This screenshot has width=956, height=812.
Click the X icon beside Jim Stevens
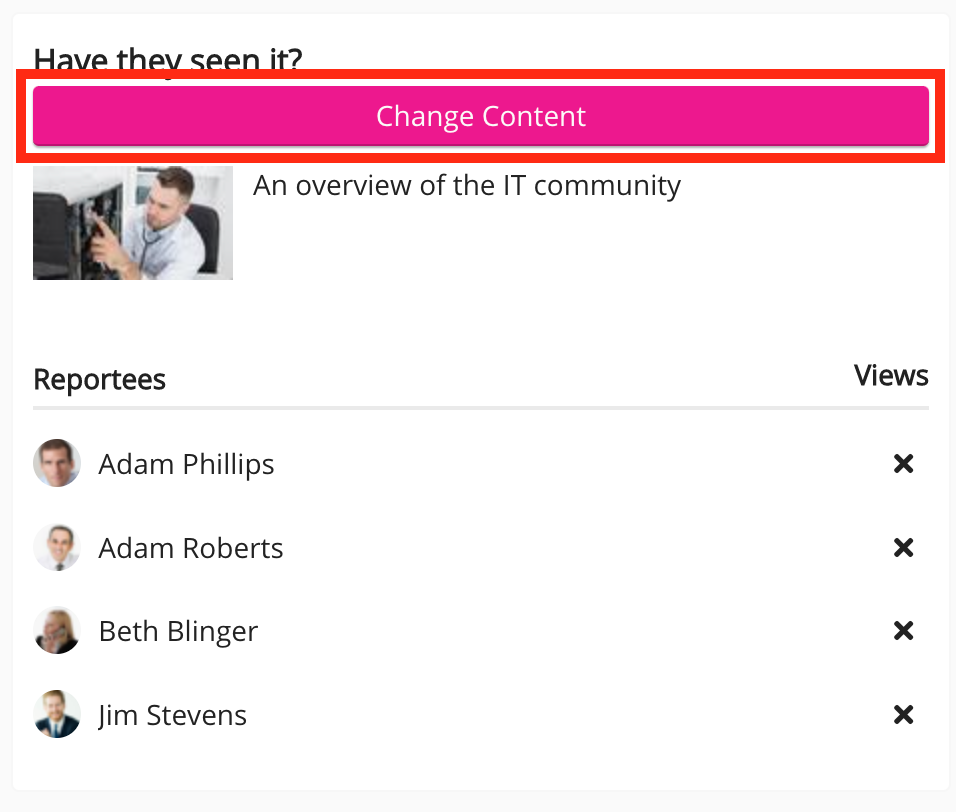903,715
